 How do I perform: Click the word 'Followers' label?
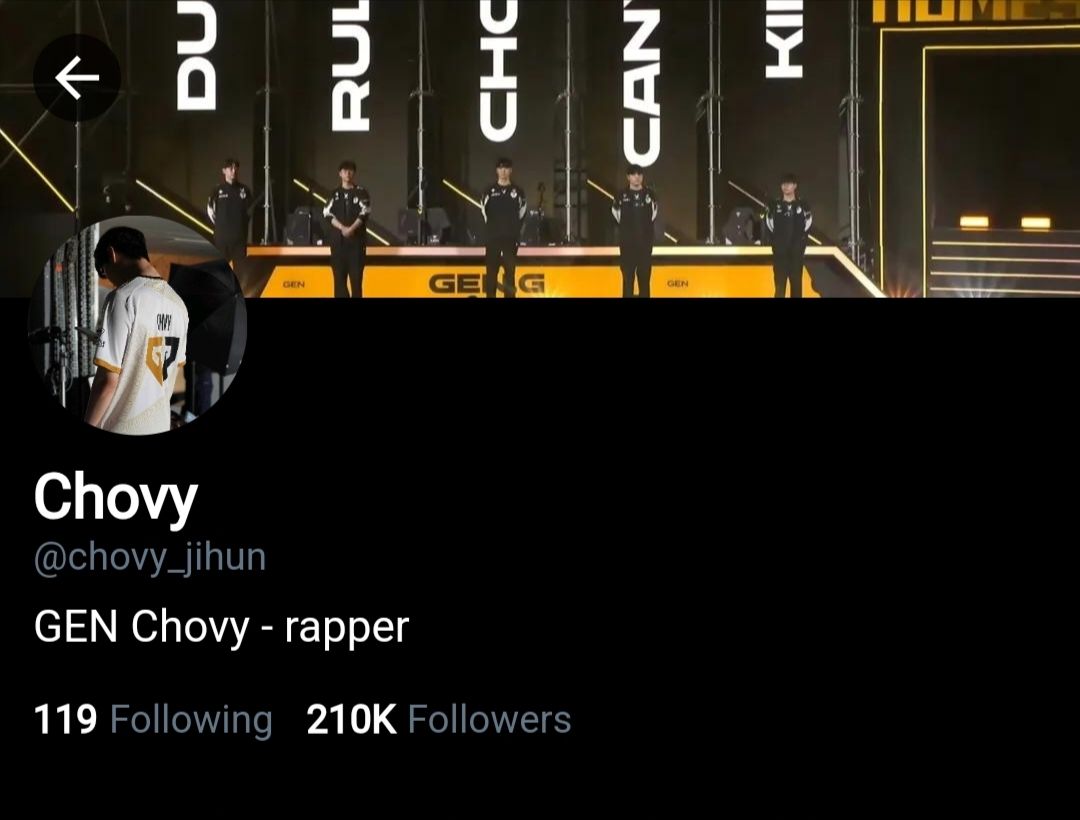490,719
